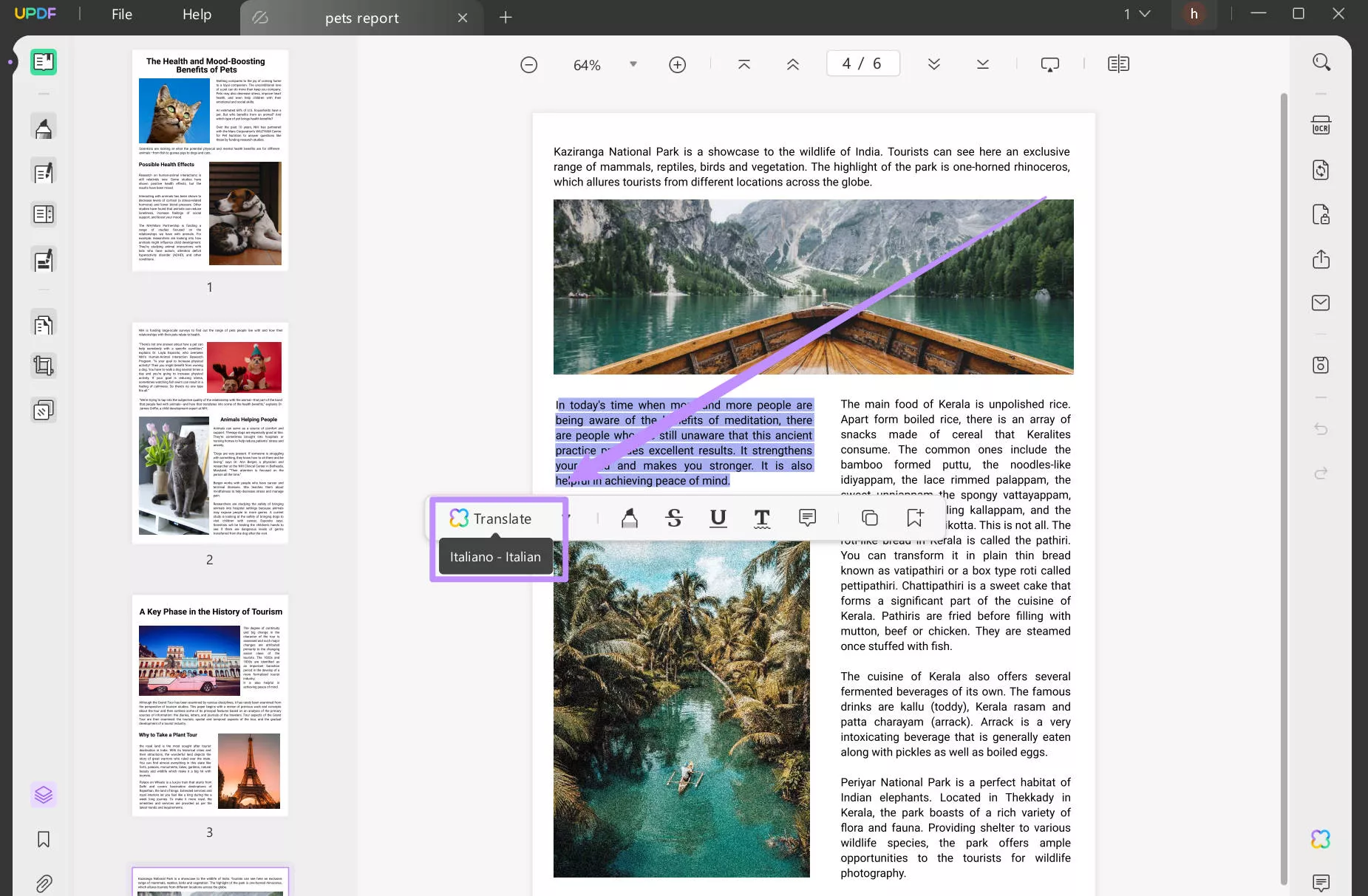Close the pets report tab
The image size is (1368, 896).
coord(463,18)
